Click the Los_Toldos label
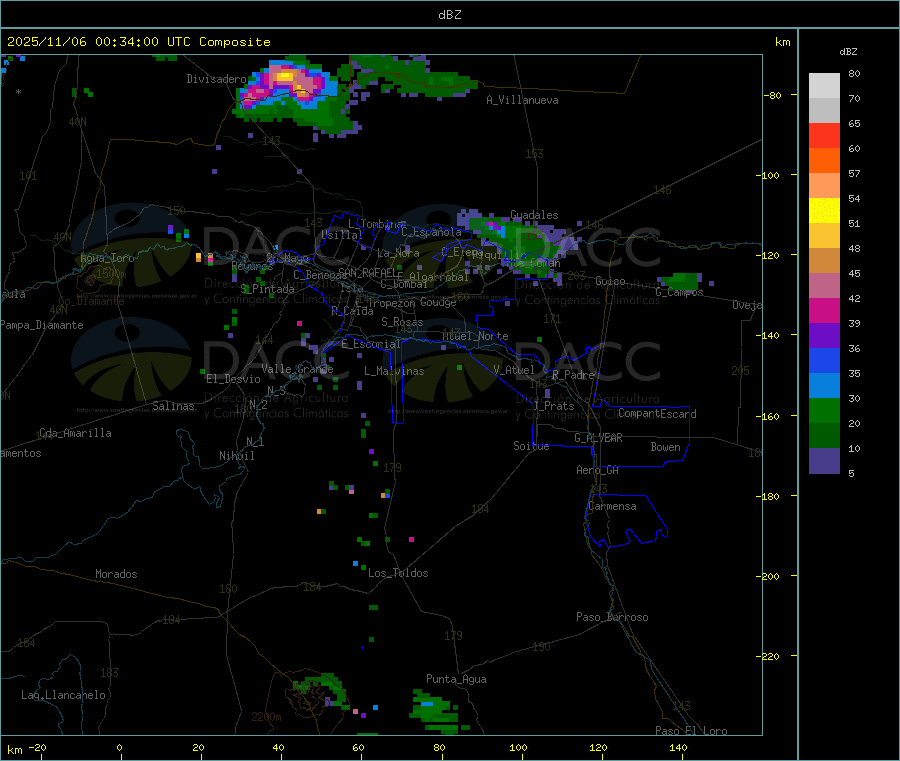900x761 pixels. tap(398, 573)
